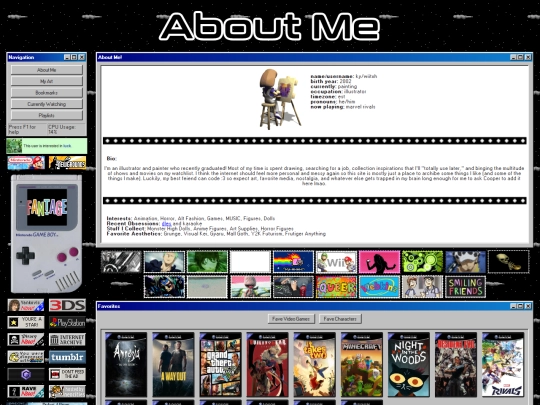Image resolution: width=540 pixels, height=405 pixels.
Task: Click the two cartoon men stamp
Action: tap(423, 287)
